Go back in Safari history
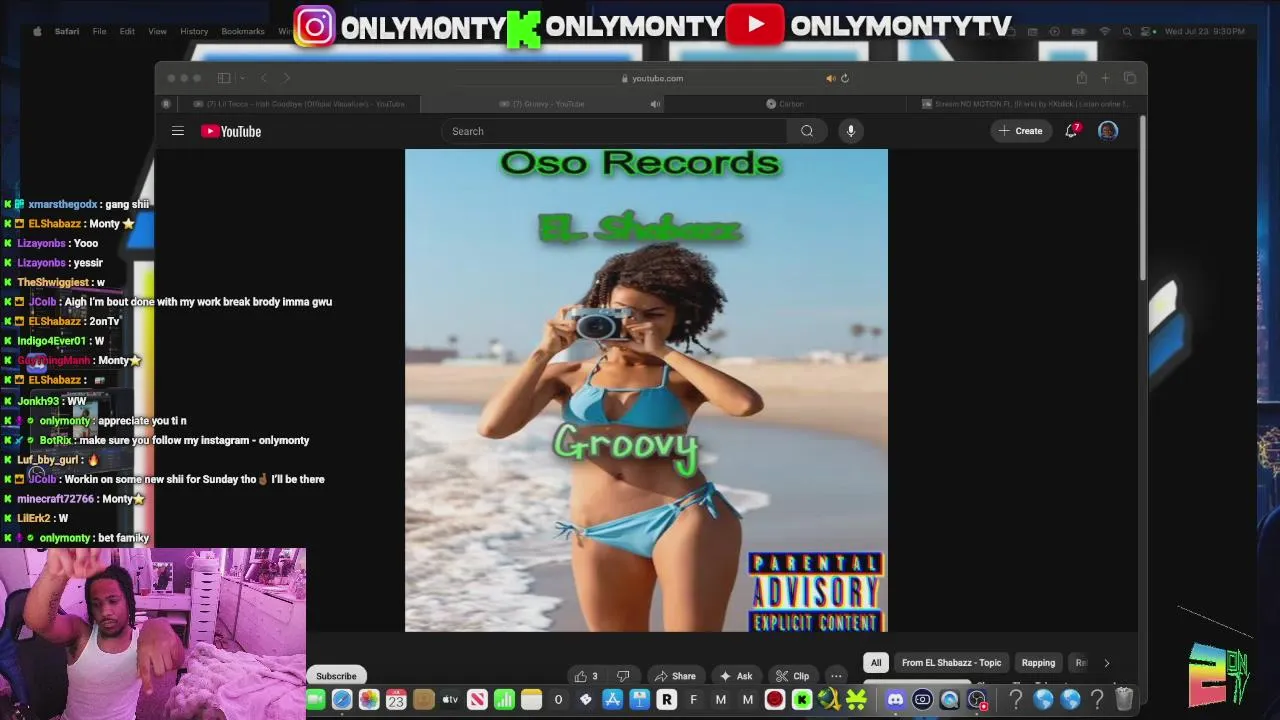Image resolution: width=1280 pixels, height=720 pixels. pos(264,78)
